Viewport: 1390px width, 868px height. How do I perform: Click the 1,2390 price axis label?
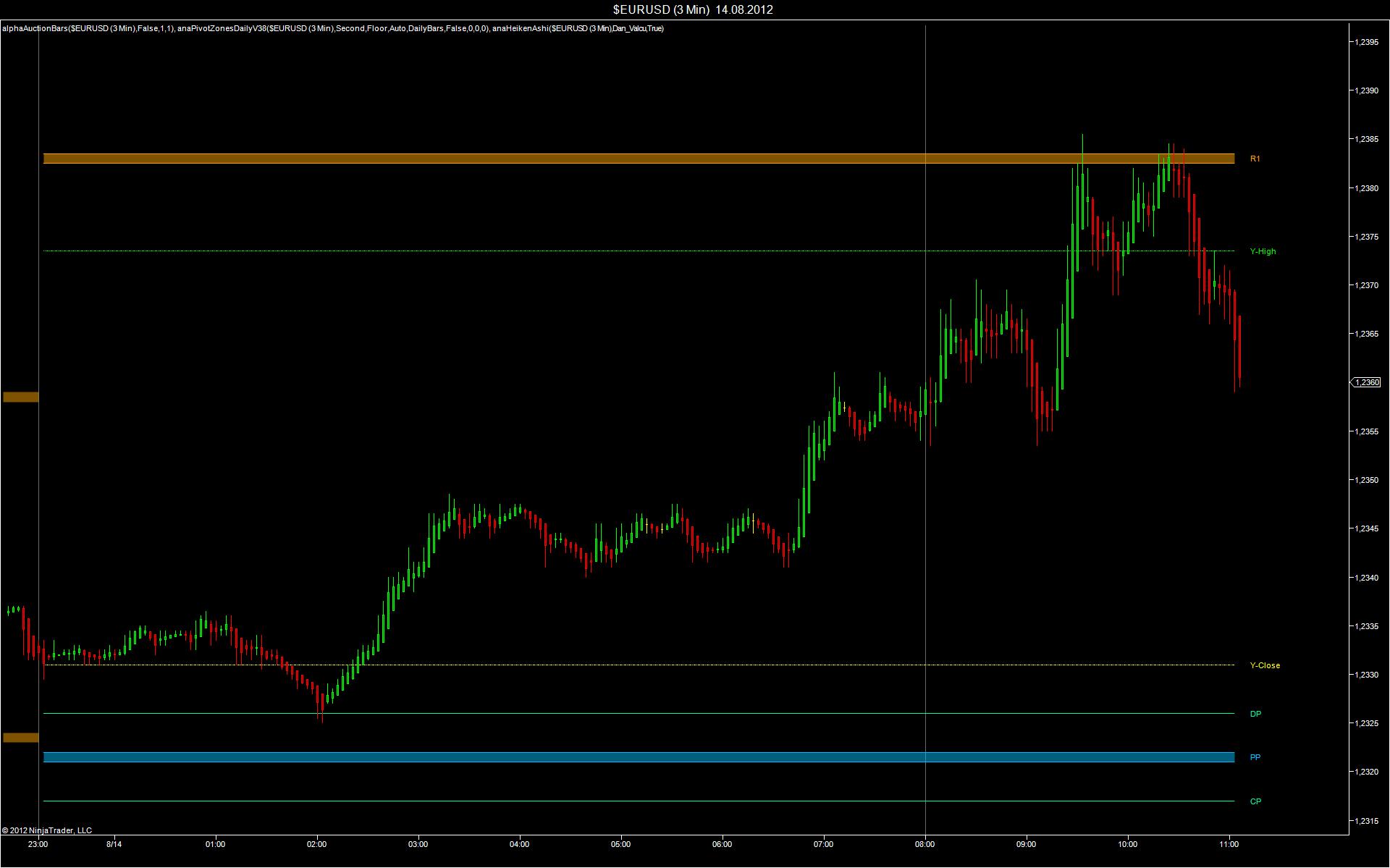click(1367, 90)
